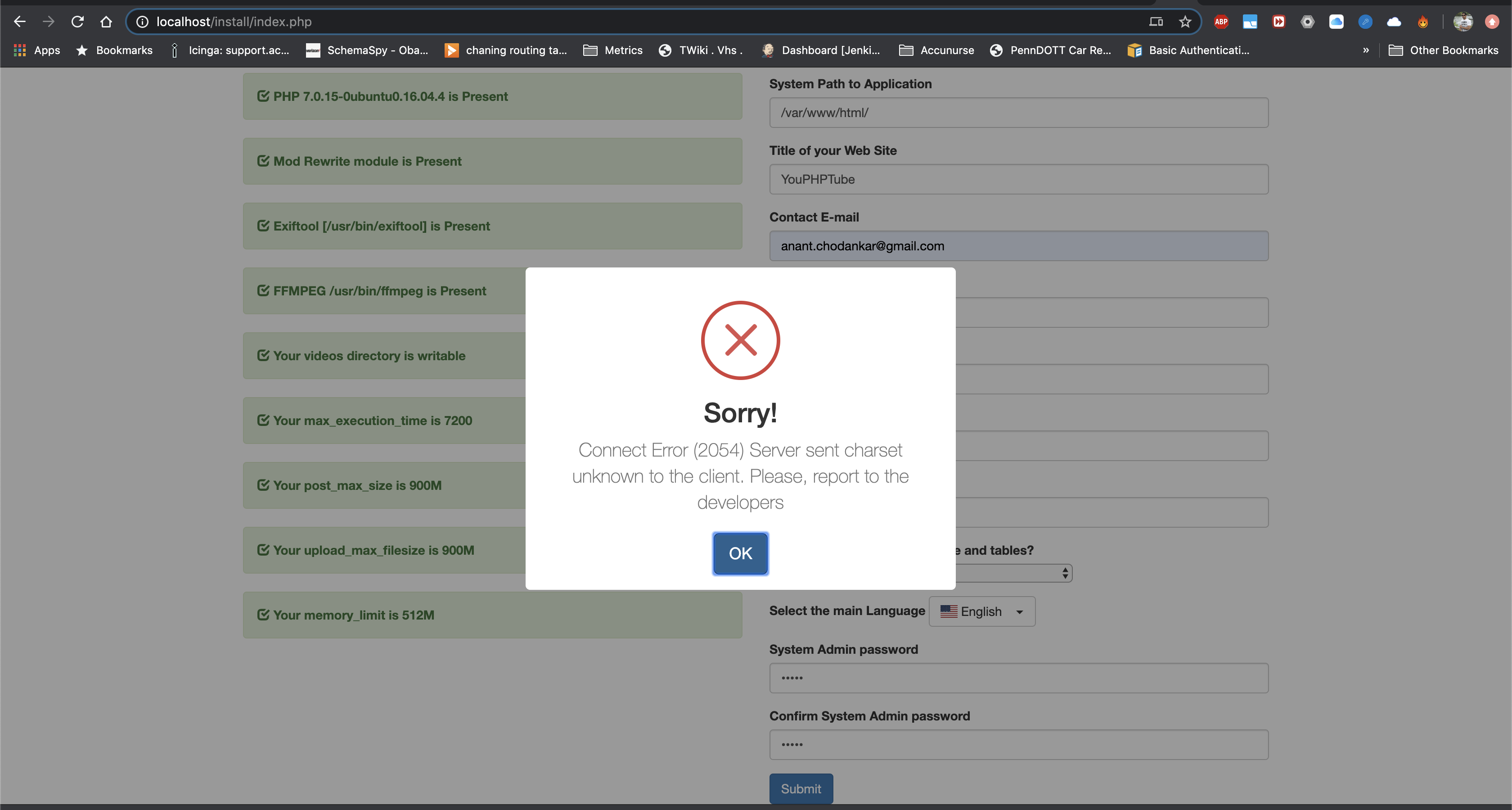1512x810 pixels.
Task: Open the browser home page icon
Action: click(106, 22)
